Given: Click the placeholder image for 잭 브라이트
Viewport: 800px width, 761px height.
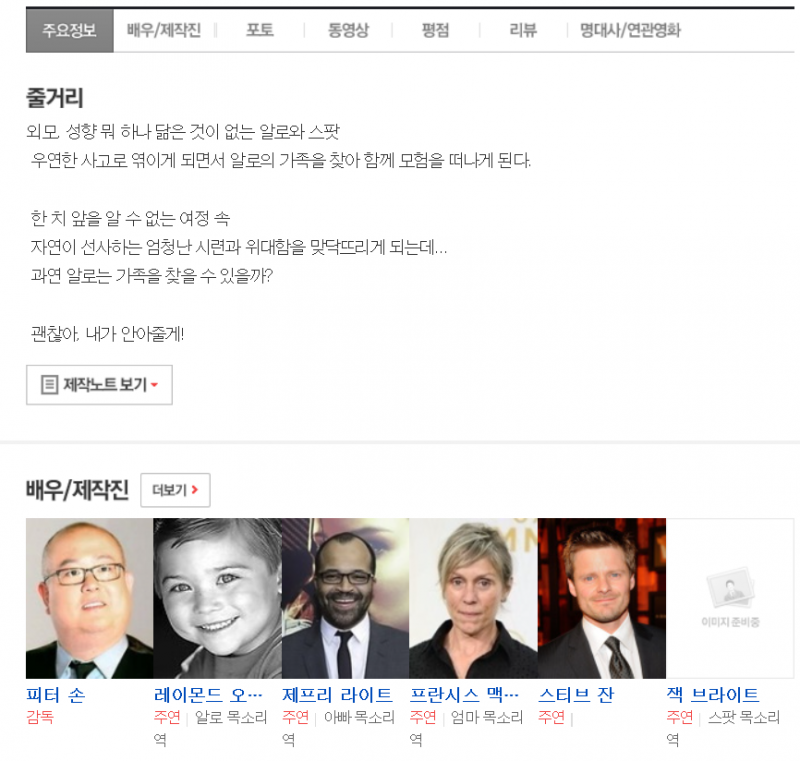Looking at the screenshot, I should click(x=730, y=598).
